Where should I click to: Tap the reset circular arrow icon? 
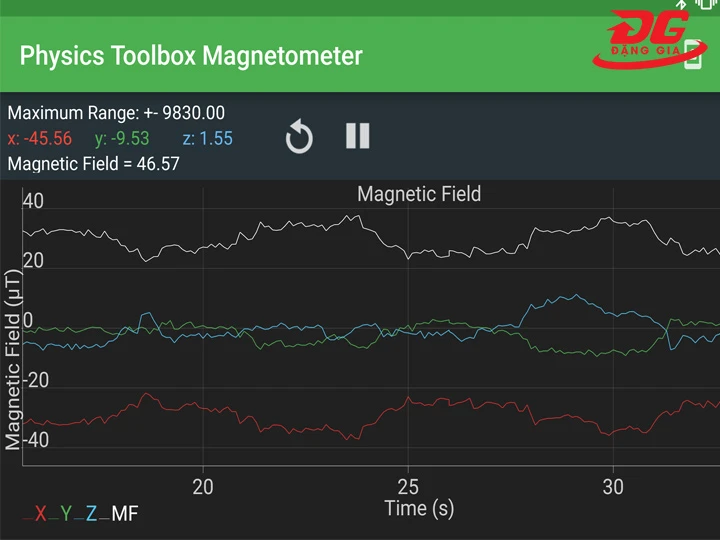[298, 137]
